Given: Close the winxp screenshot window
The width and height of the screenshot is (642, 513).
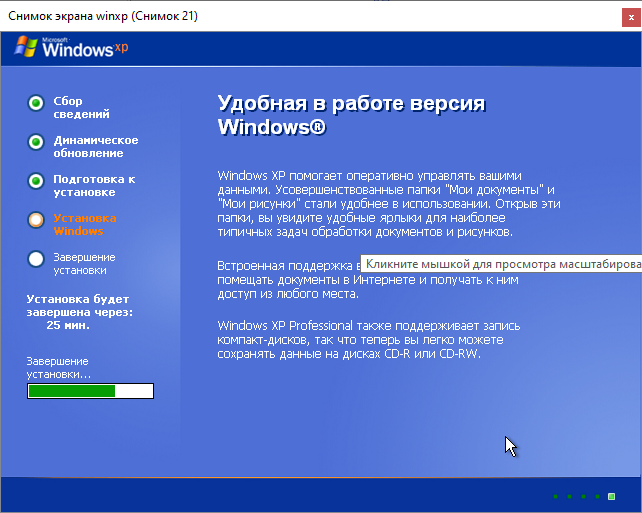Looking at the screenshot, I should [631, 17].
